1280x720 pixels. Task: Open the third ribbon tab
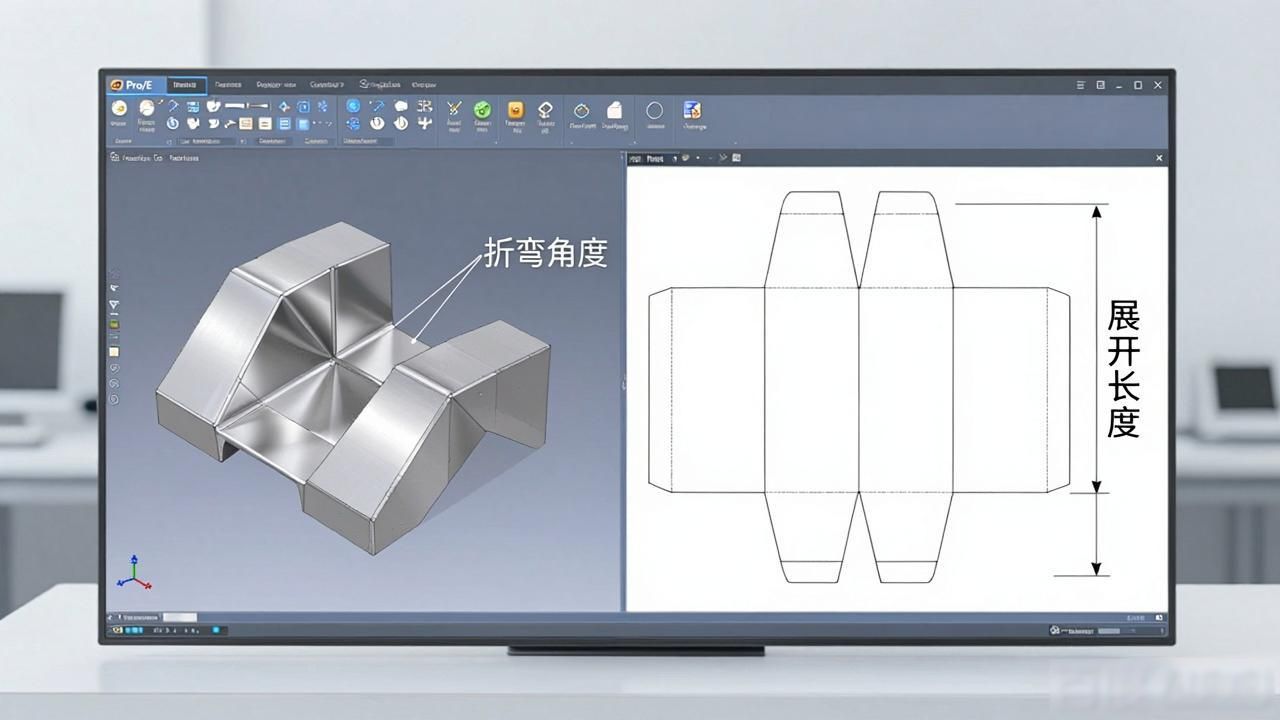click(x=275, y=86)
